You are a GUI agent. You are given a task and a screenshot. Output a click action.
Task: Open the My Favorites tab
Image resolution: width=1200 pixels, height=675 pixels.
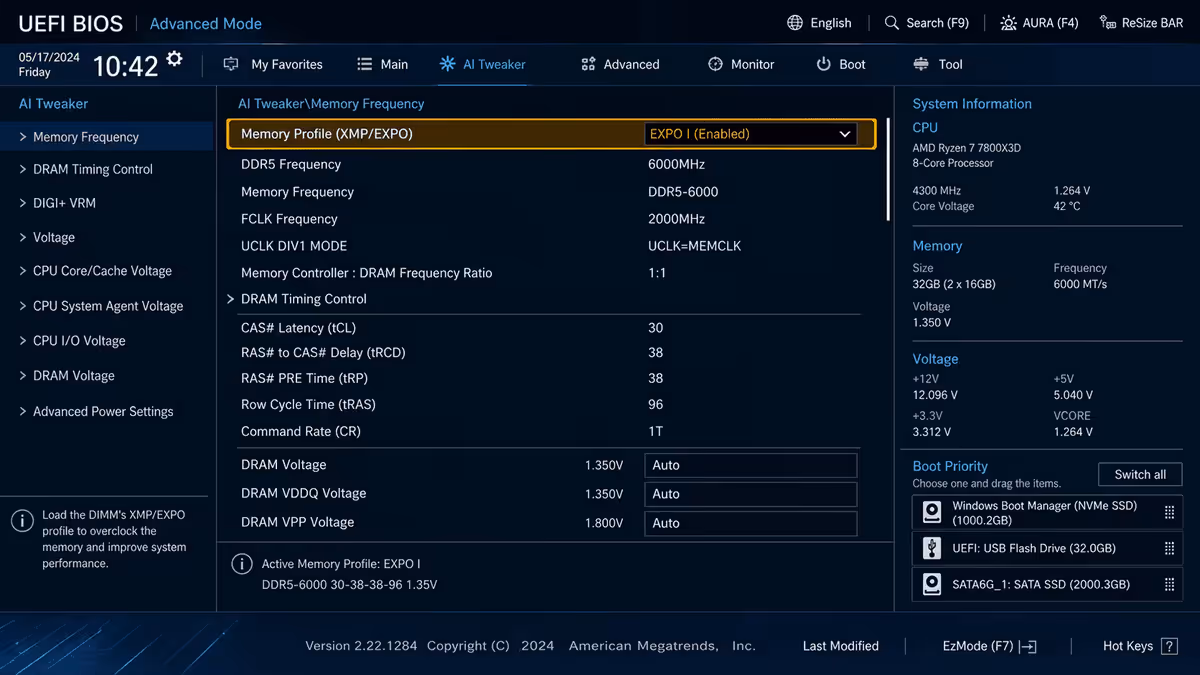[273, 64]
